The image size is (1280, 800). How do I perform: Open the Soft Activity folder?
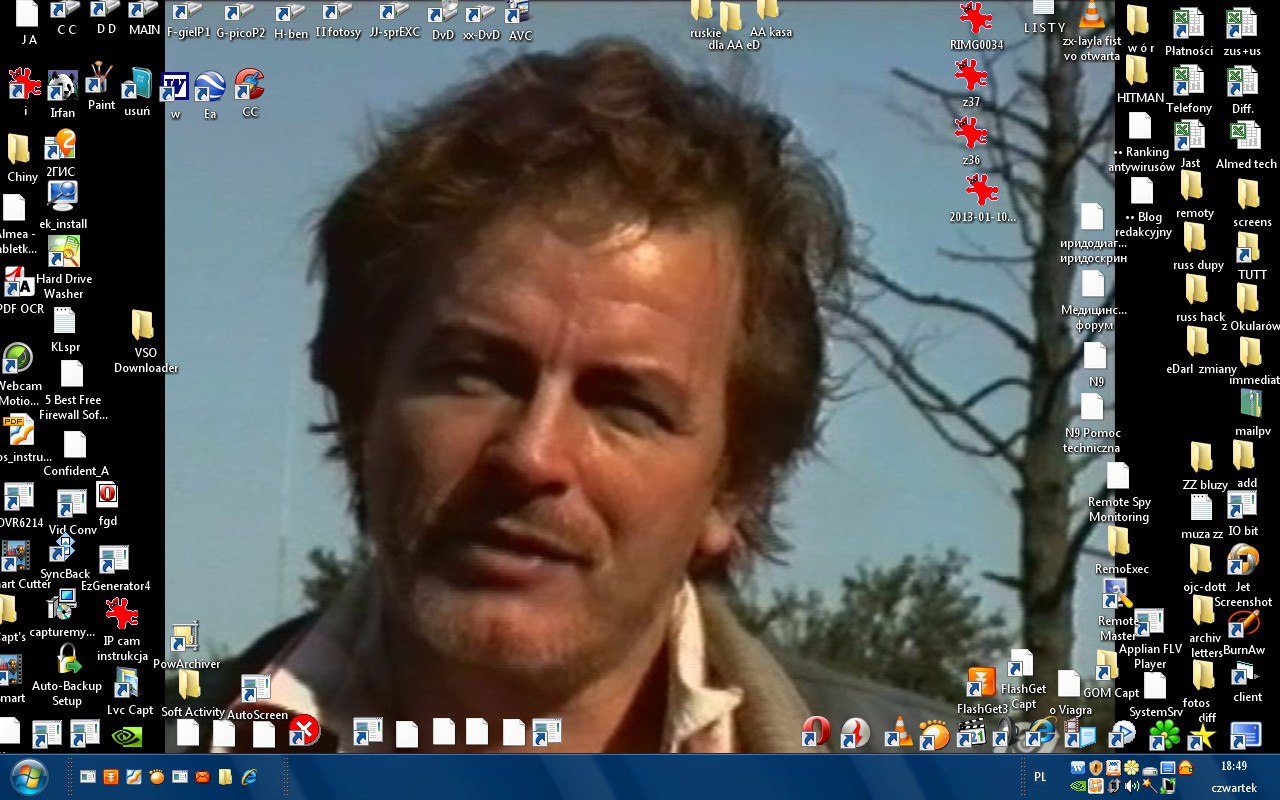click(190, 686)
